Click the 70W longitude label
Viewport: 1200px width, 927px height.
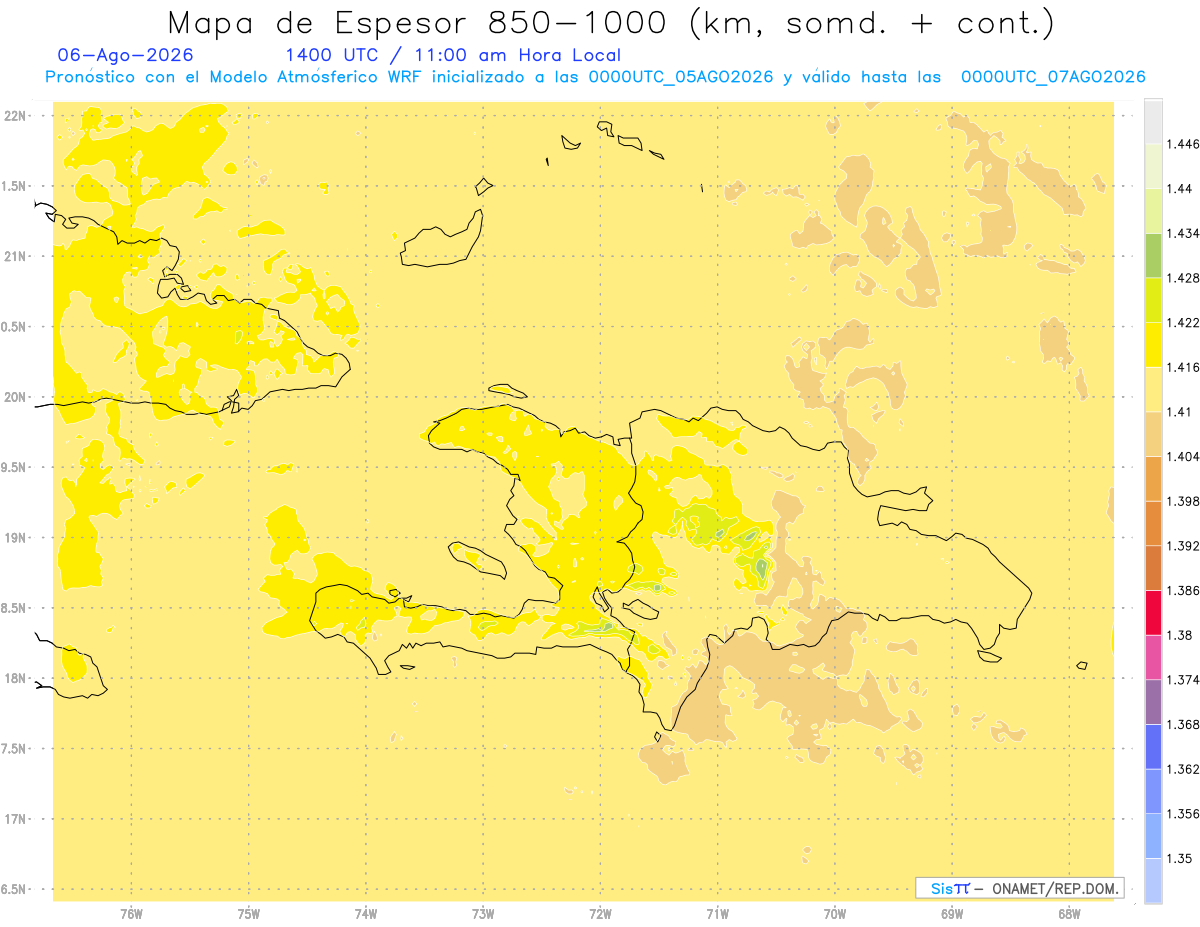click(834, 913)
